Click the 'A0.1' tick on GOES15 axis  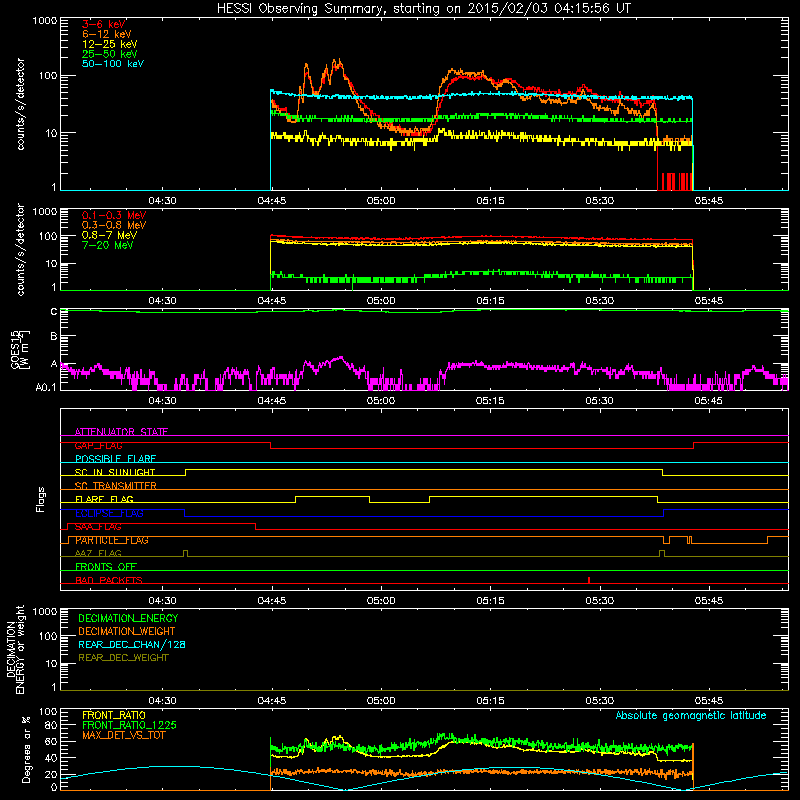click(x=45, y=387)
